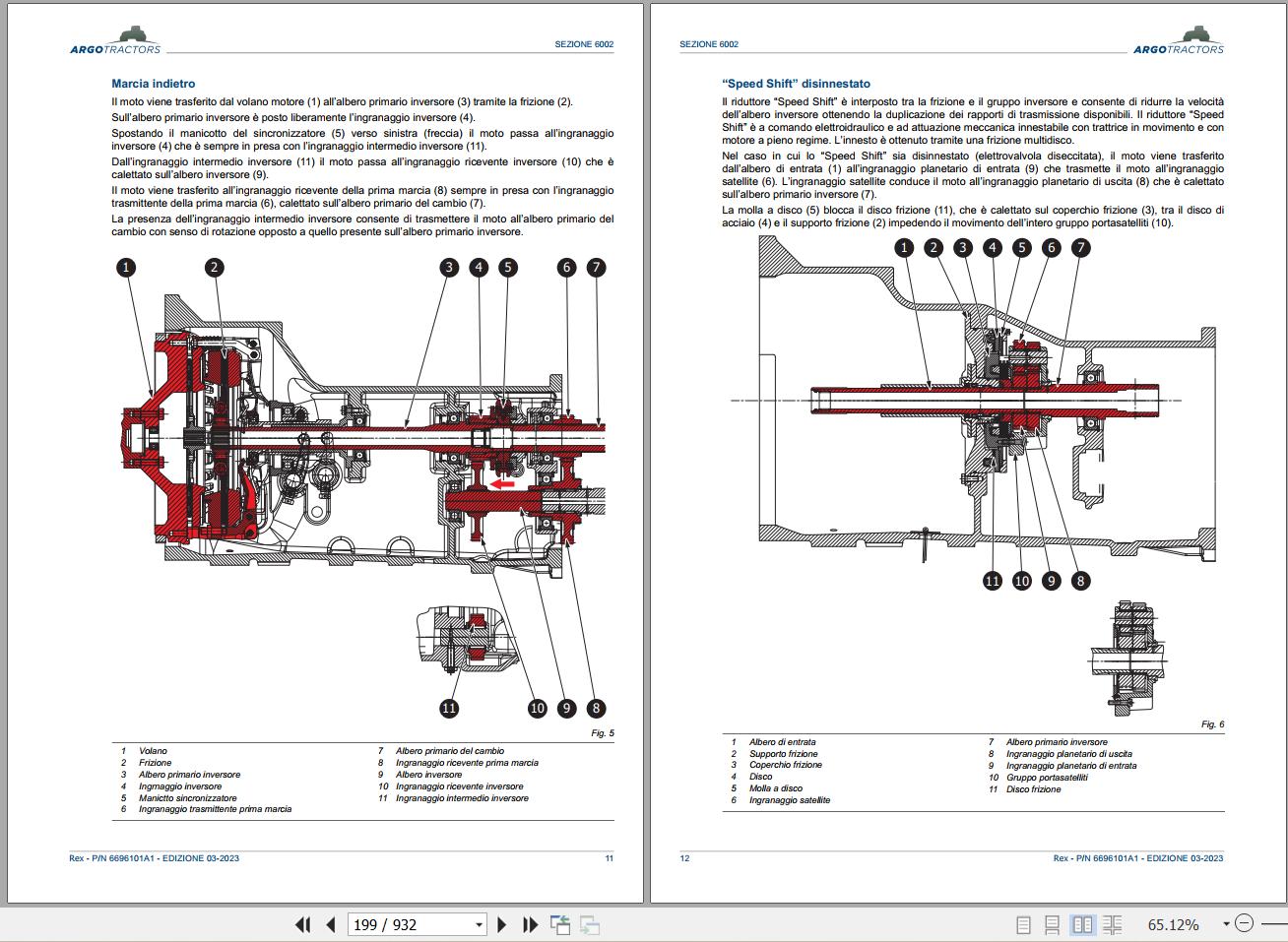Advance to the next page
1288x942 pixels.
(x=503, y=924)
